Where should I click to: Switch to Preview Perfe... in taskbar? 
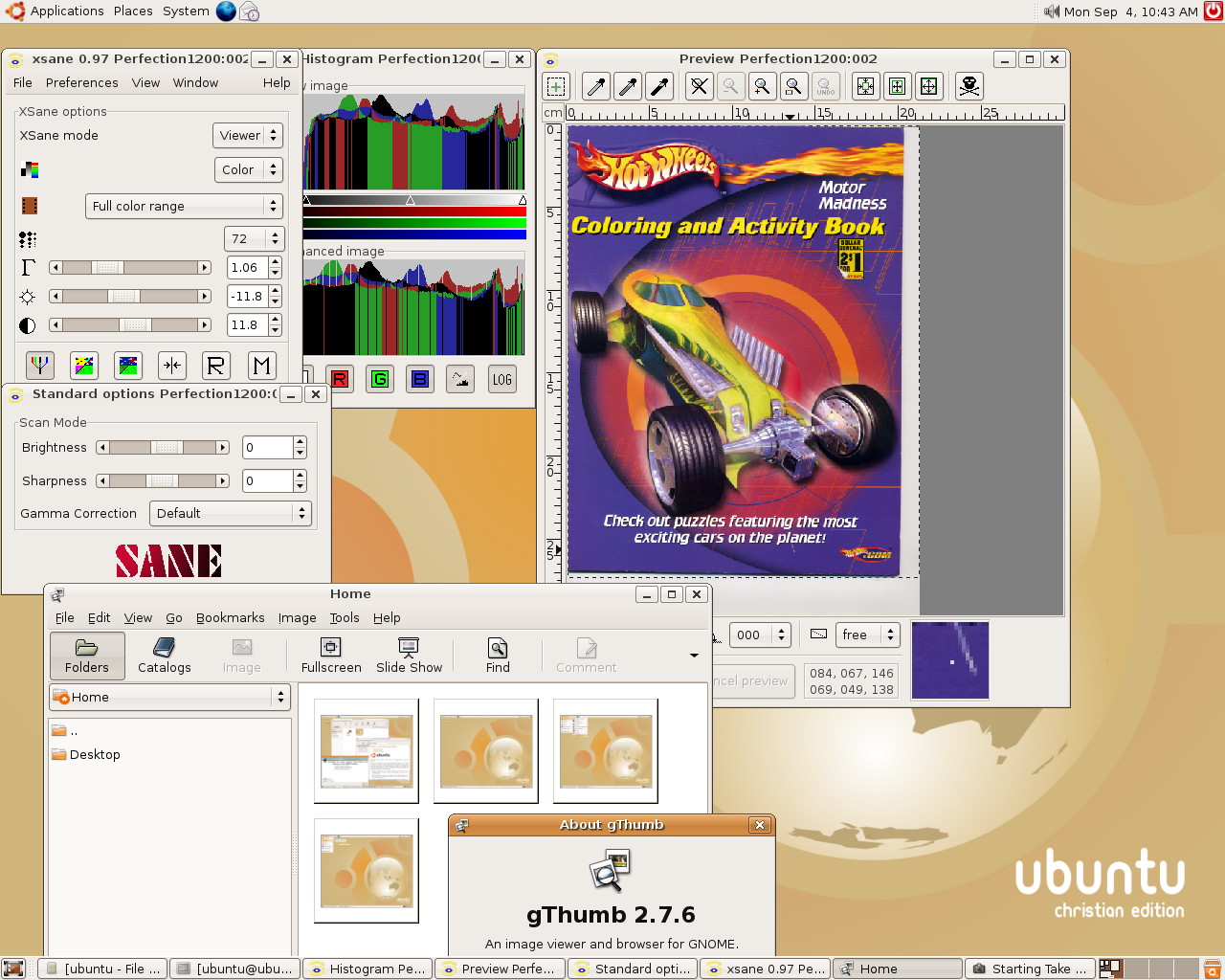click(500, 969)
